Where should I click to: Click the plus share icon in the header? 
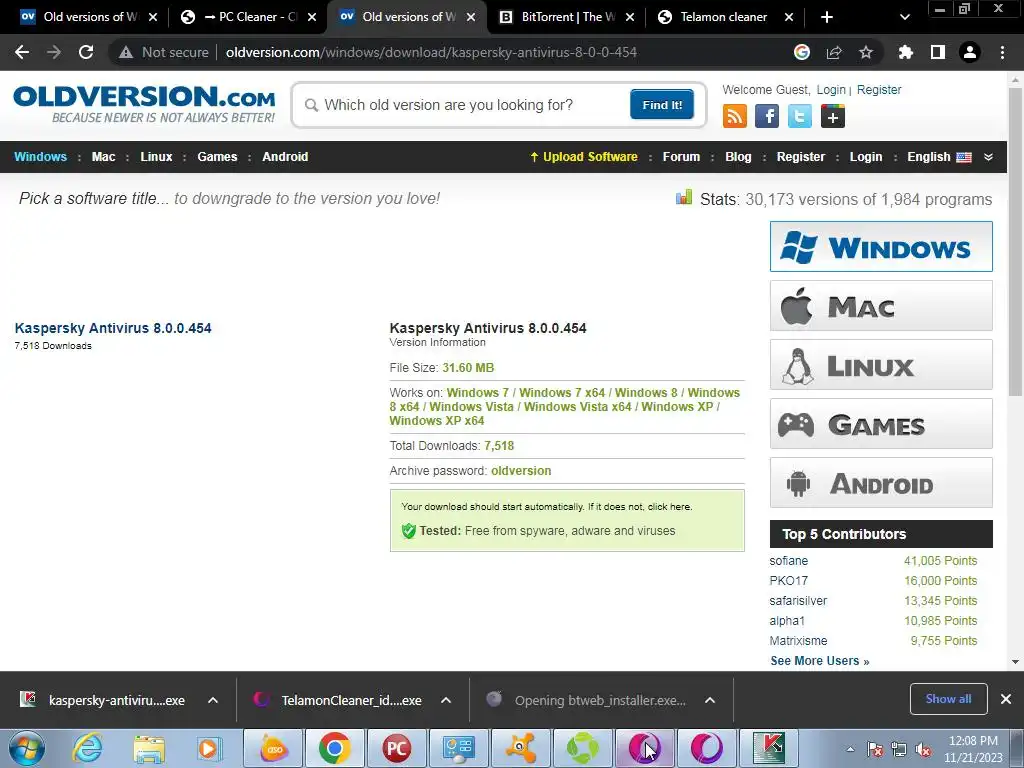[x=833, y=116]
